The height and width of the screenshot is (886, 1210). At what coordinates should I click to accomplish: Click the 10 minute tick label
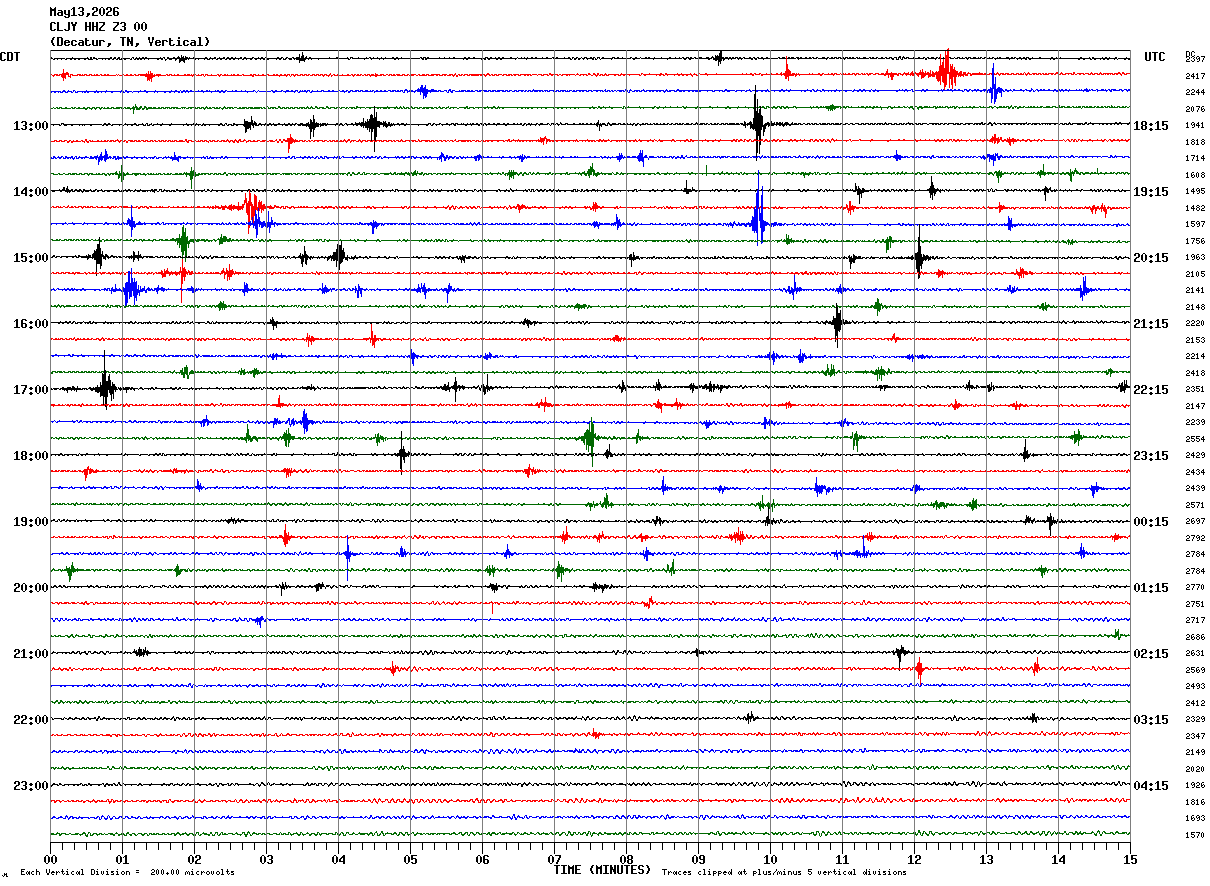(770, 860)
